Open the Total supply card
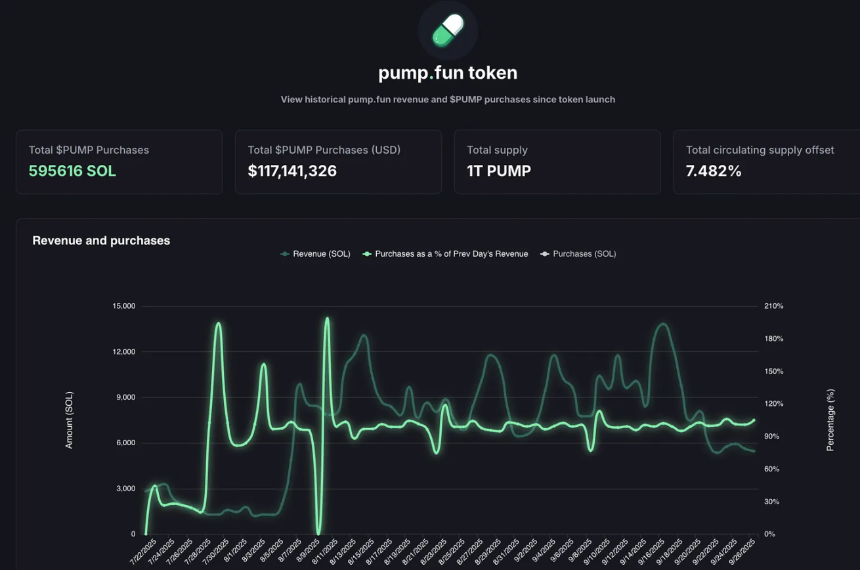 pyautogui.click(x=557, y=161)
